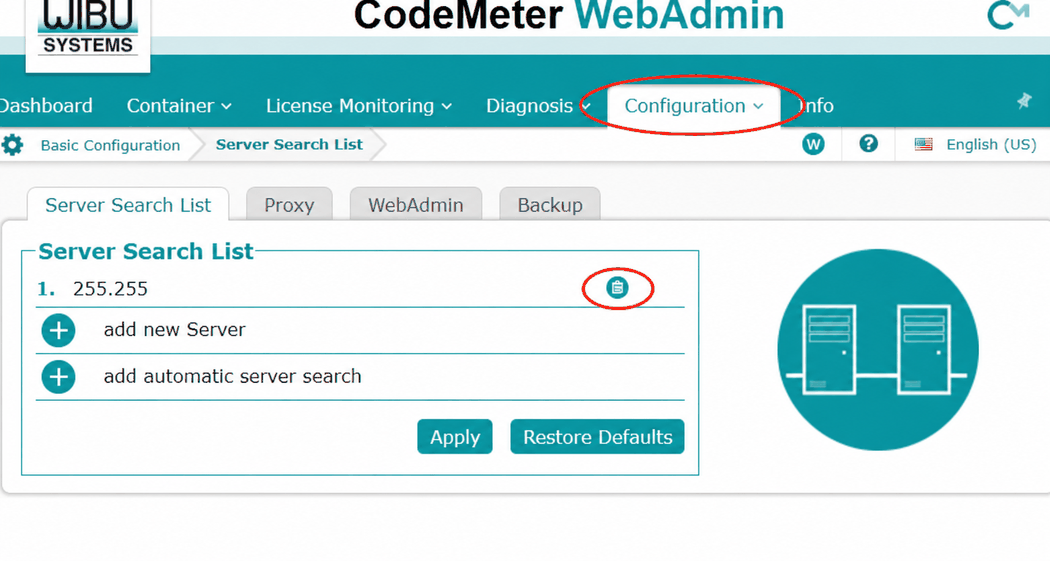Click the two-servers network illustration

pos(877,349)
